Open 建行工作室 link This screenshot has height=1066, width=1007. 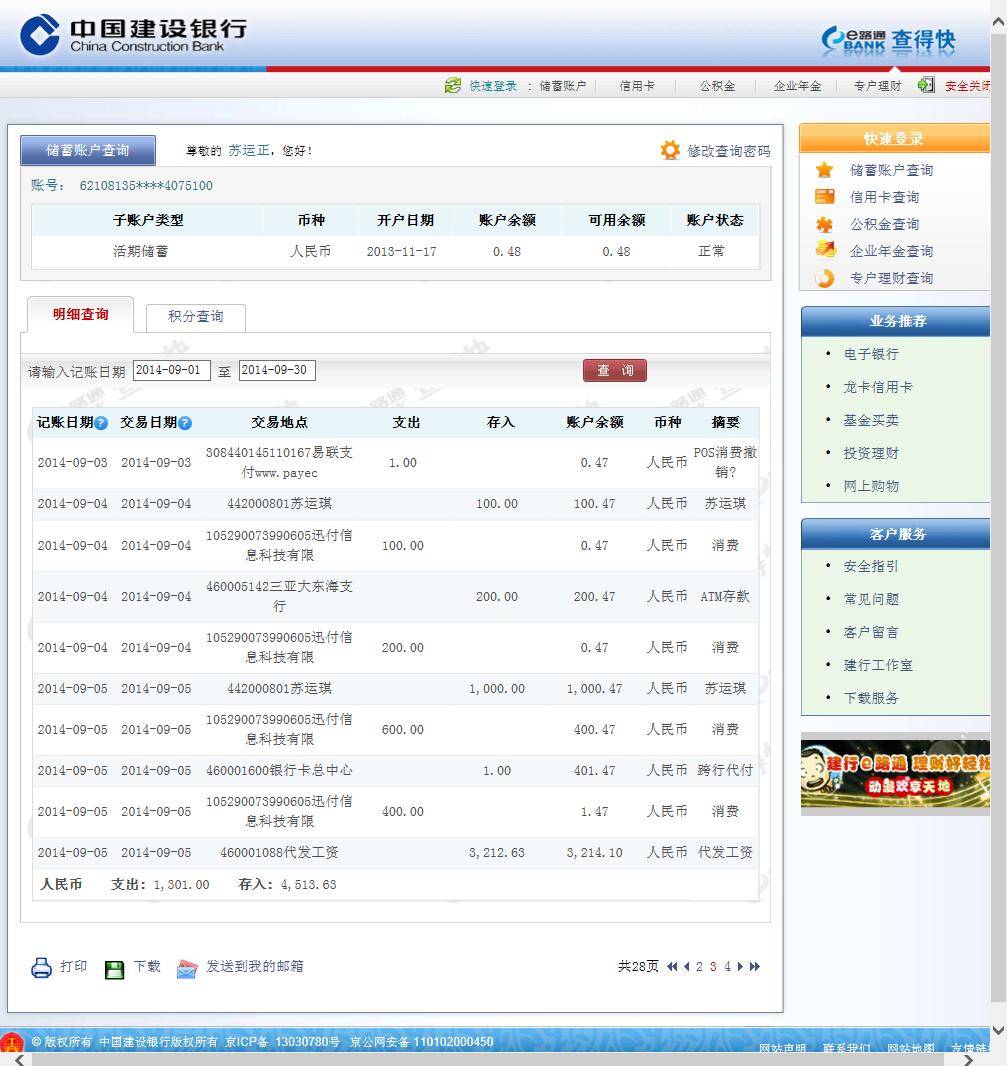(878, 666)
